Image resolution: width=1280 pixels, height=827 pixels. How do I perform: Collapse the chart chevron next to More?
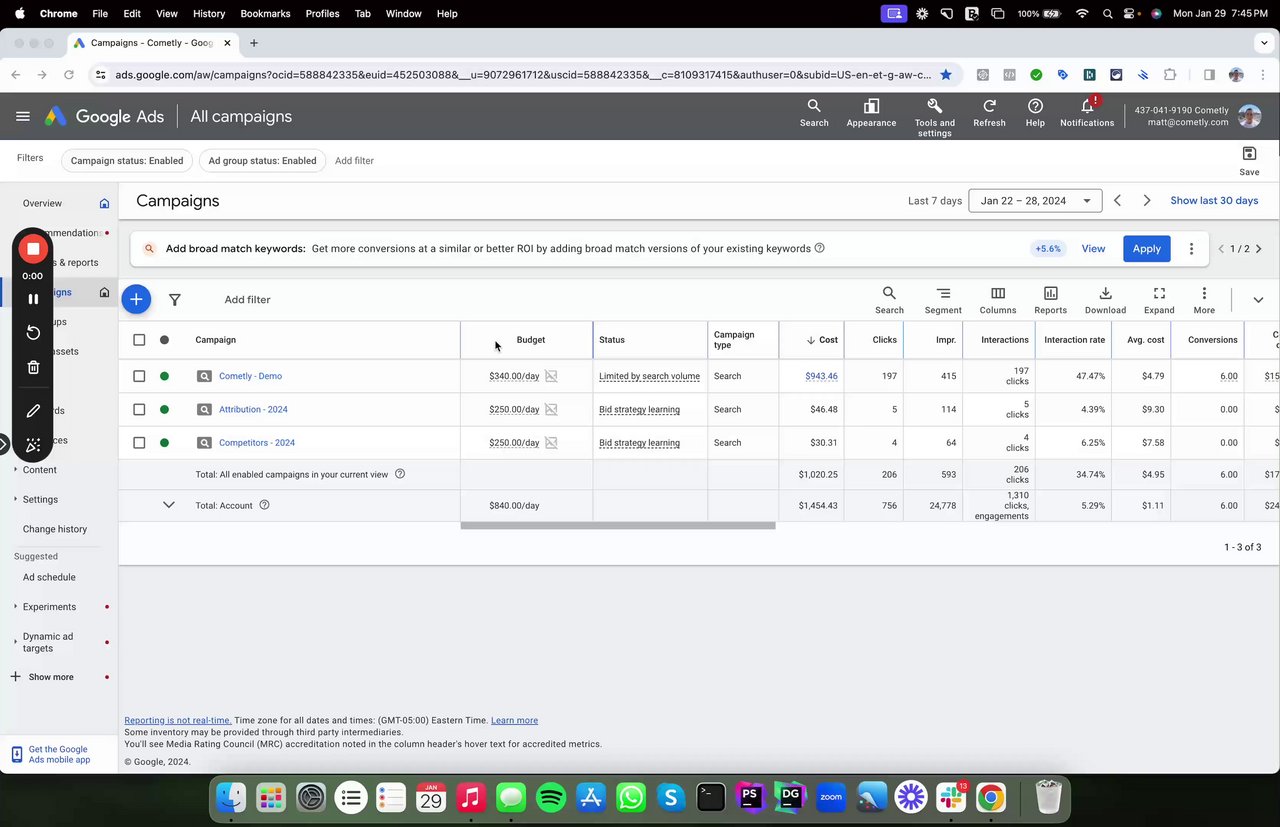click(1258, 299)
